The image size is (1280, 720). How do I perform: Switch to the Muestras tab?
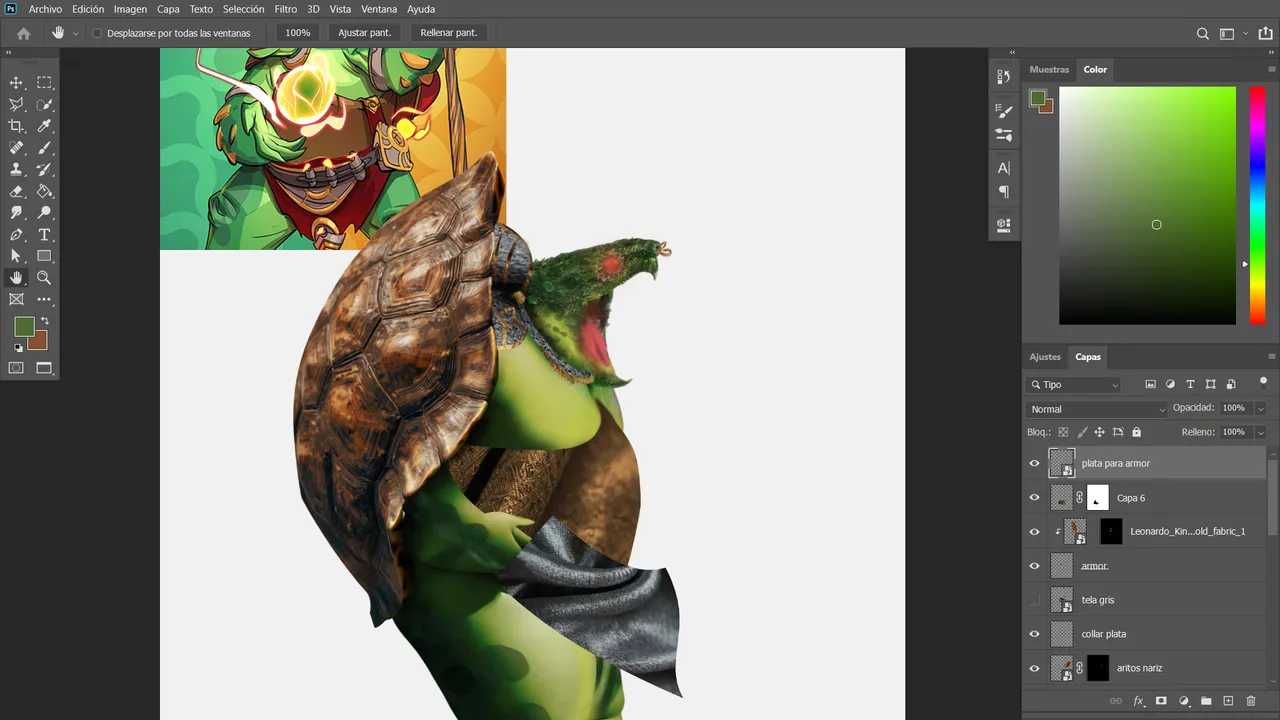(x=1049, y=70)
